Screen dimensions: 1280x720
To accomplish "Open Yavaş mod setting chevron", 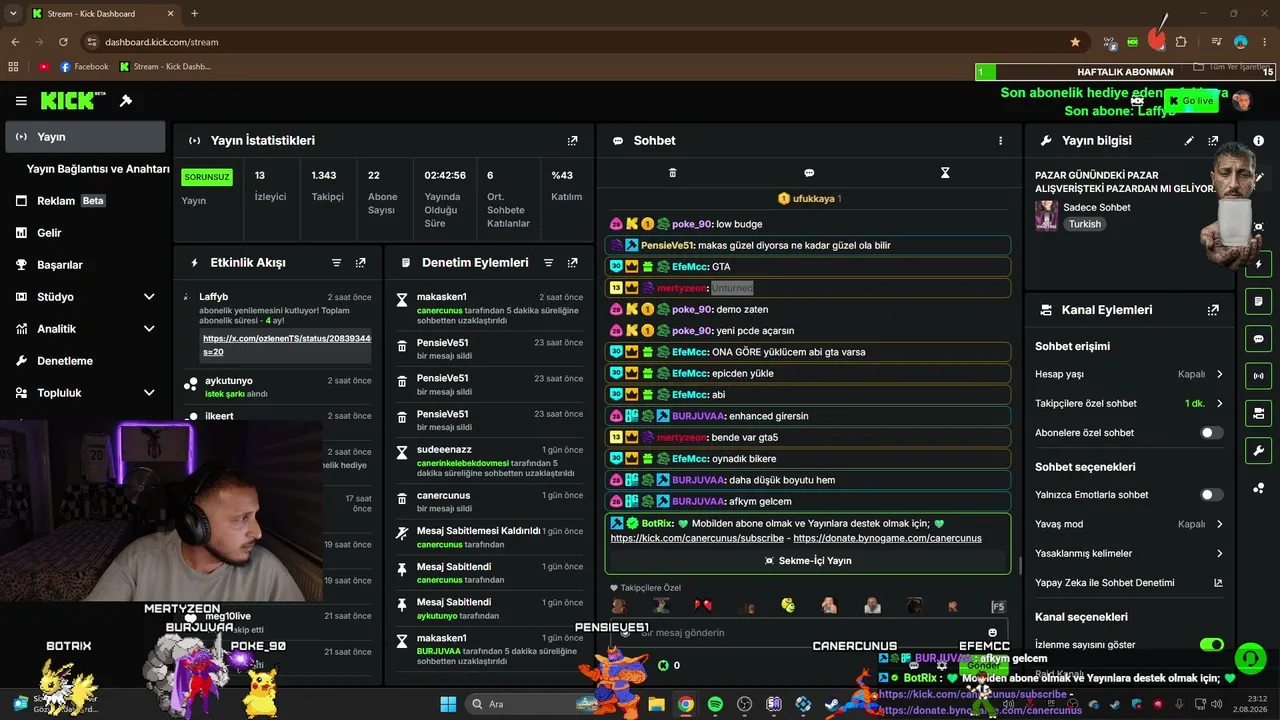I will coord(1219,524).
